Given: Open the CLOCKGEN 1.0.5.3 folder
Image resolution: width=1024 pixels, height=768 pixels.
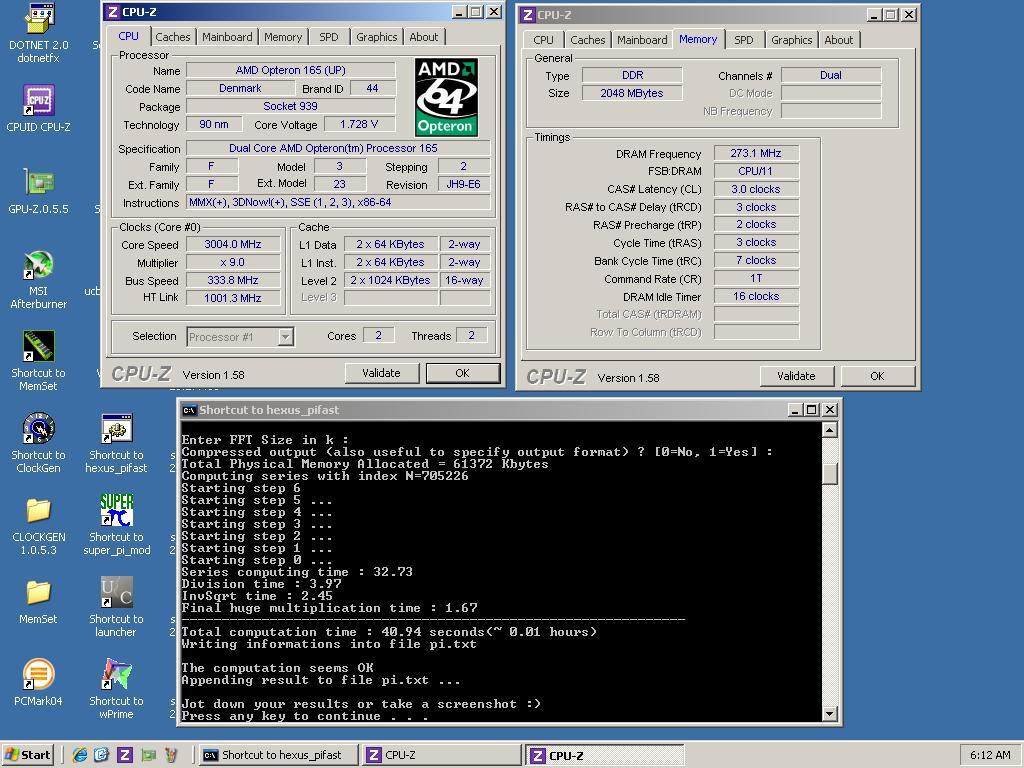Looking at the screenshot, I should [39, 526].
